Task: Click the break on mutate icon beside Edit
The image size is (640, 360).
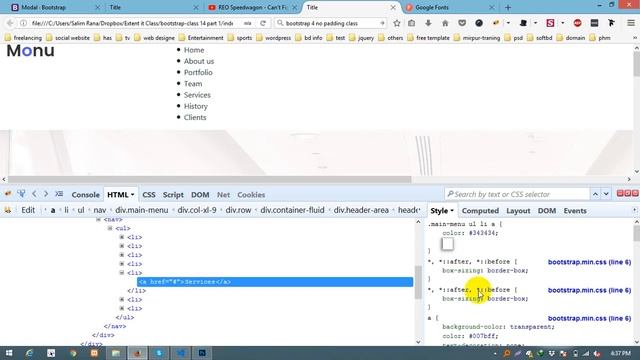Action: tap(8, 210)
